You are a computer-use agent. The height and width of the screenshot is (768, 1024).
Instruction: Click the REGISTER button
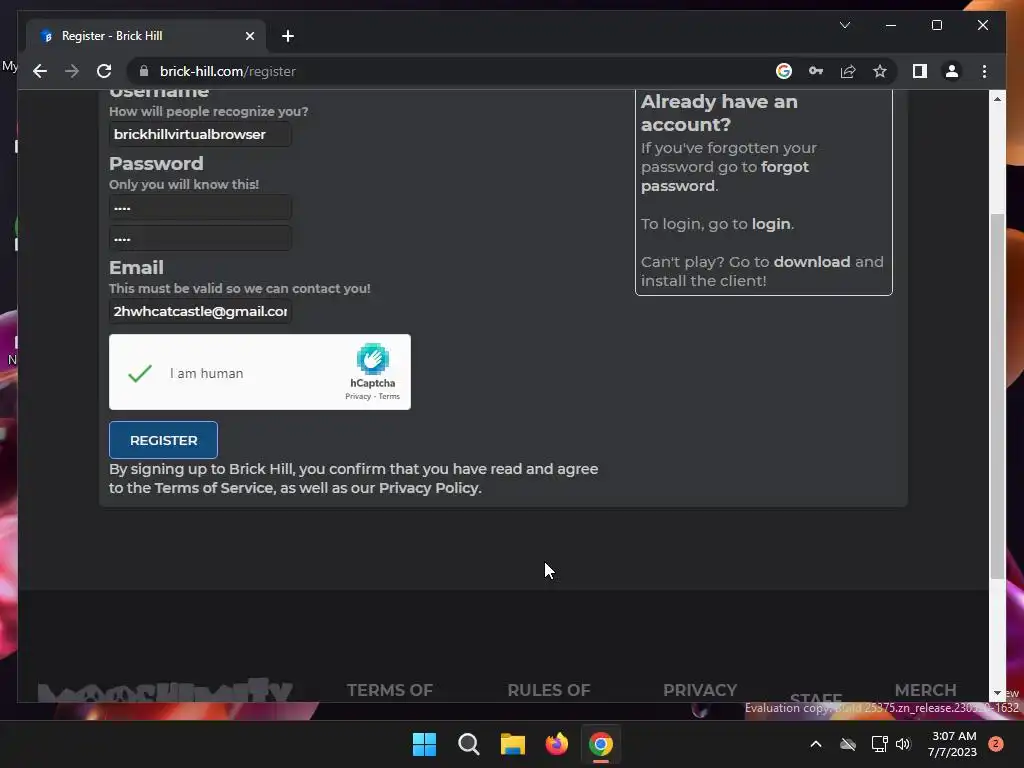[163, 440]
